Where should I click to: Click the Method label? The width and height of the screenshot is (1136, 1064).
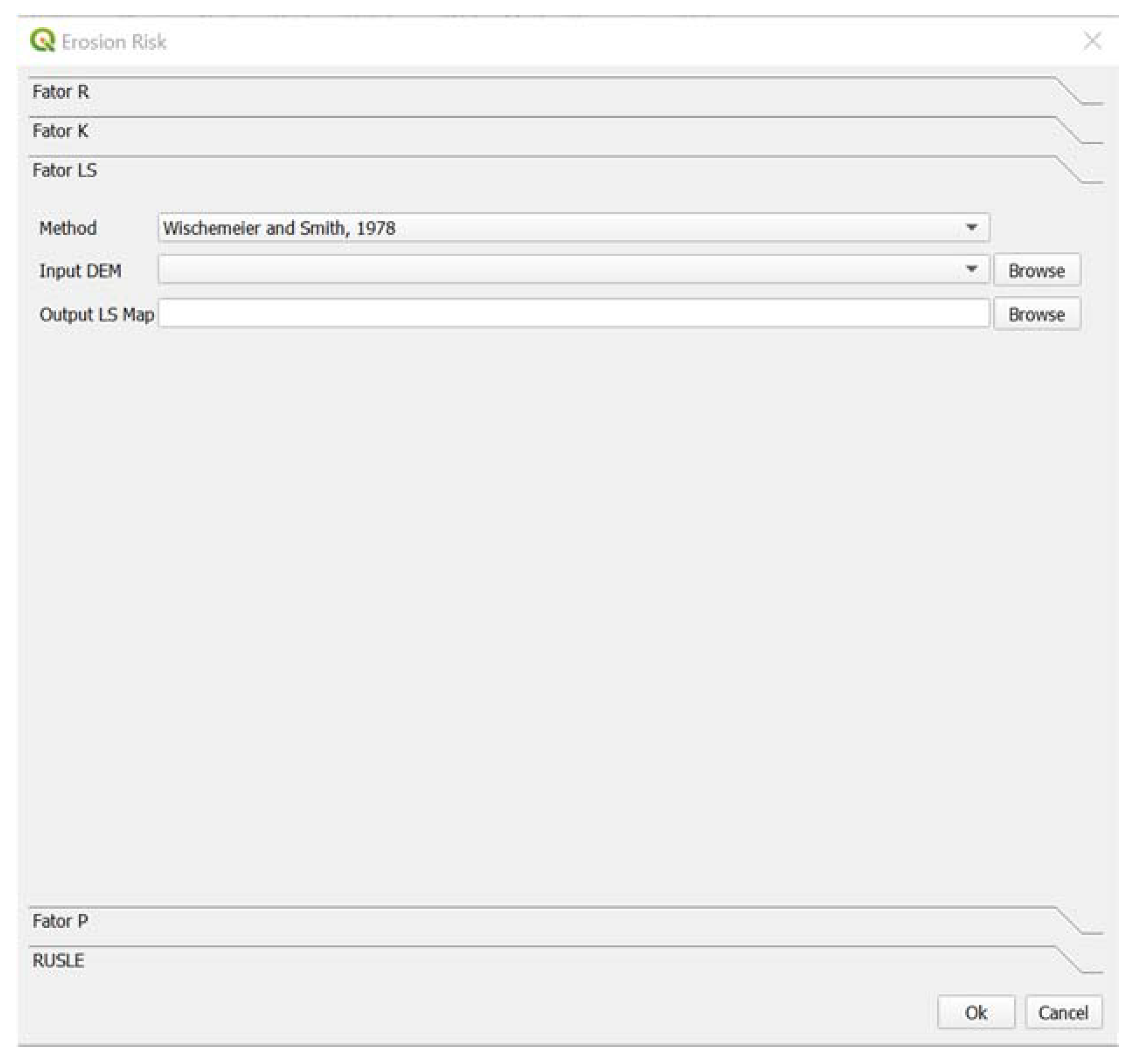point(68,228)
